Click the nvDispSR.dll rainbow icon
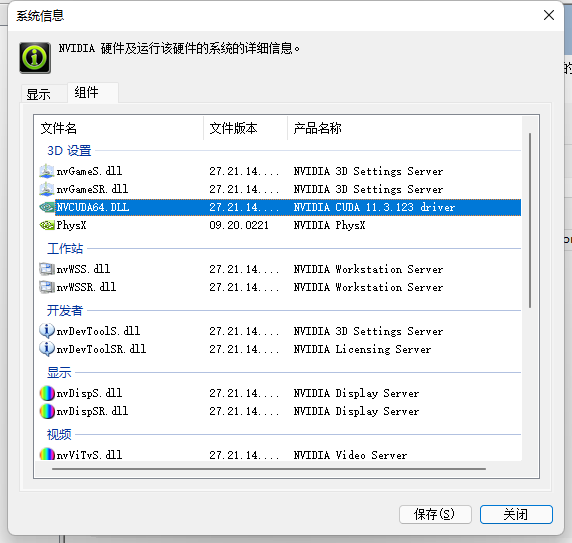Screen dimensions: 572x543 [47, 411]
